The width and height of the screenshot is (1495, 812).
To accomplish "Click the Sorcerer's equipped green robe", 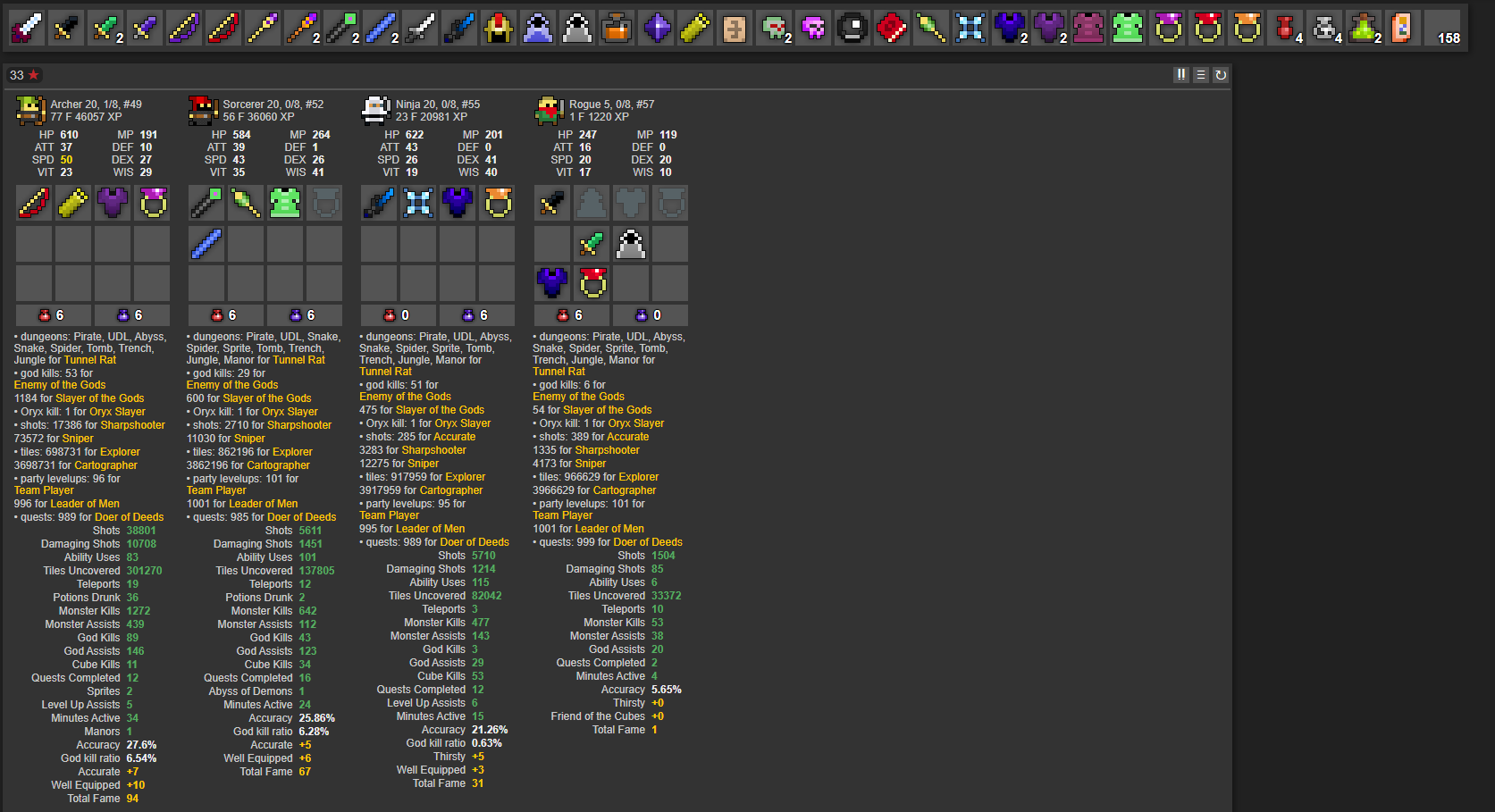I will click(285, 203).
